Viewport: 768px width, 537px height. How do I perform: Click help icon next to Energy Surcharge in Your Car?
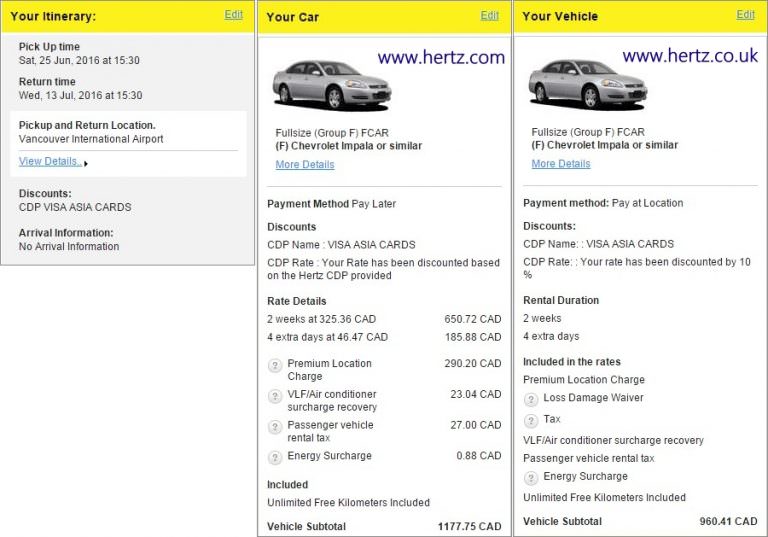[275, 457]
